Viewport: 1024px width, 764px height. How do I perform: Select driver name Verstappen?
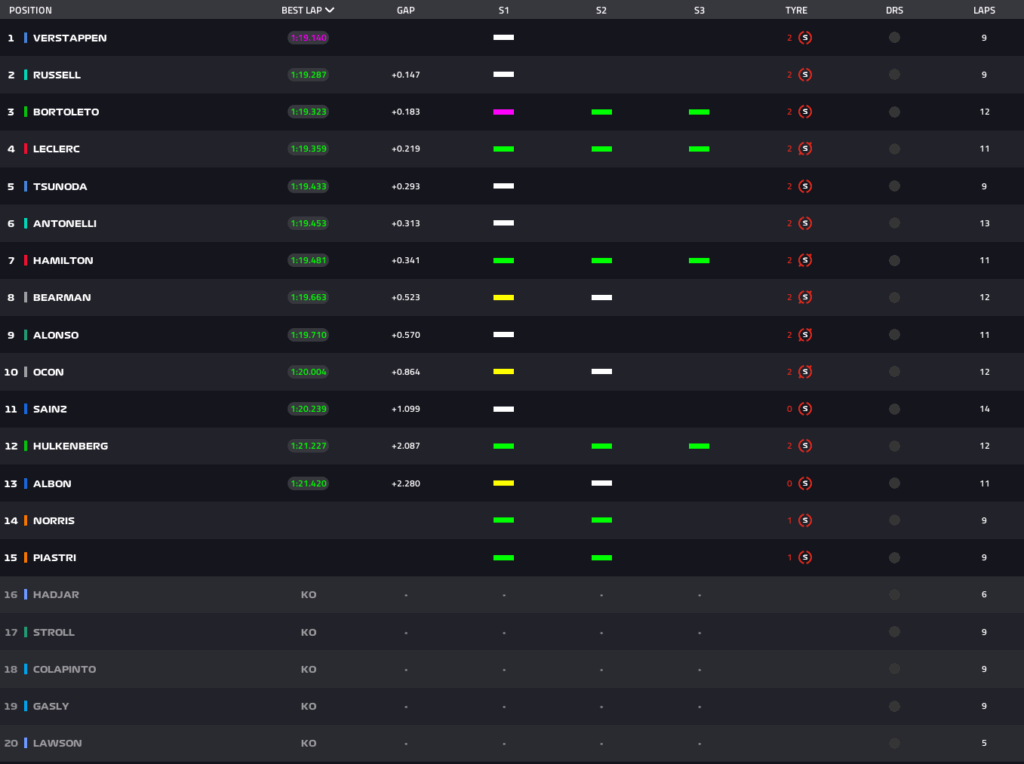70,38
